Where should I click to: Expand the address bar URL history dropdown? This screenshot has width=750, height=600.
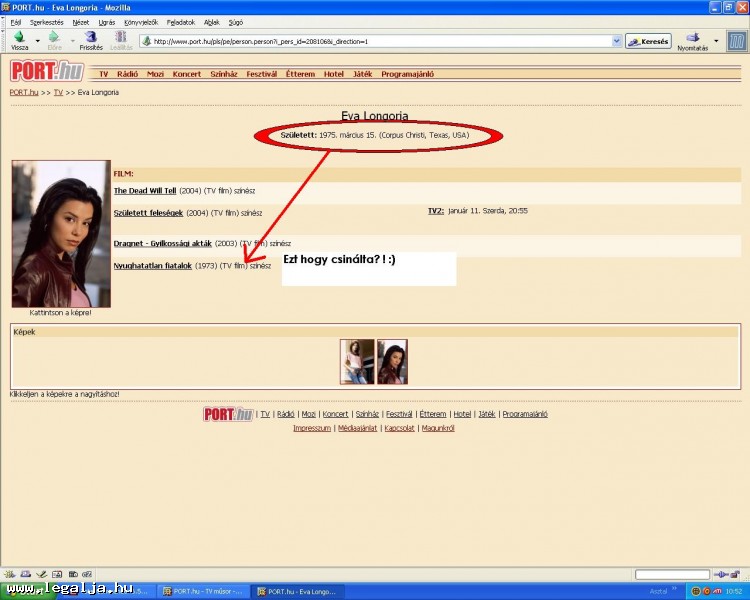click(x=616, y=41)
